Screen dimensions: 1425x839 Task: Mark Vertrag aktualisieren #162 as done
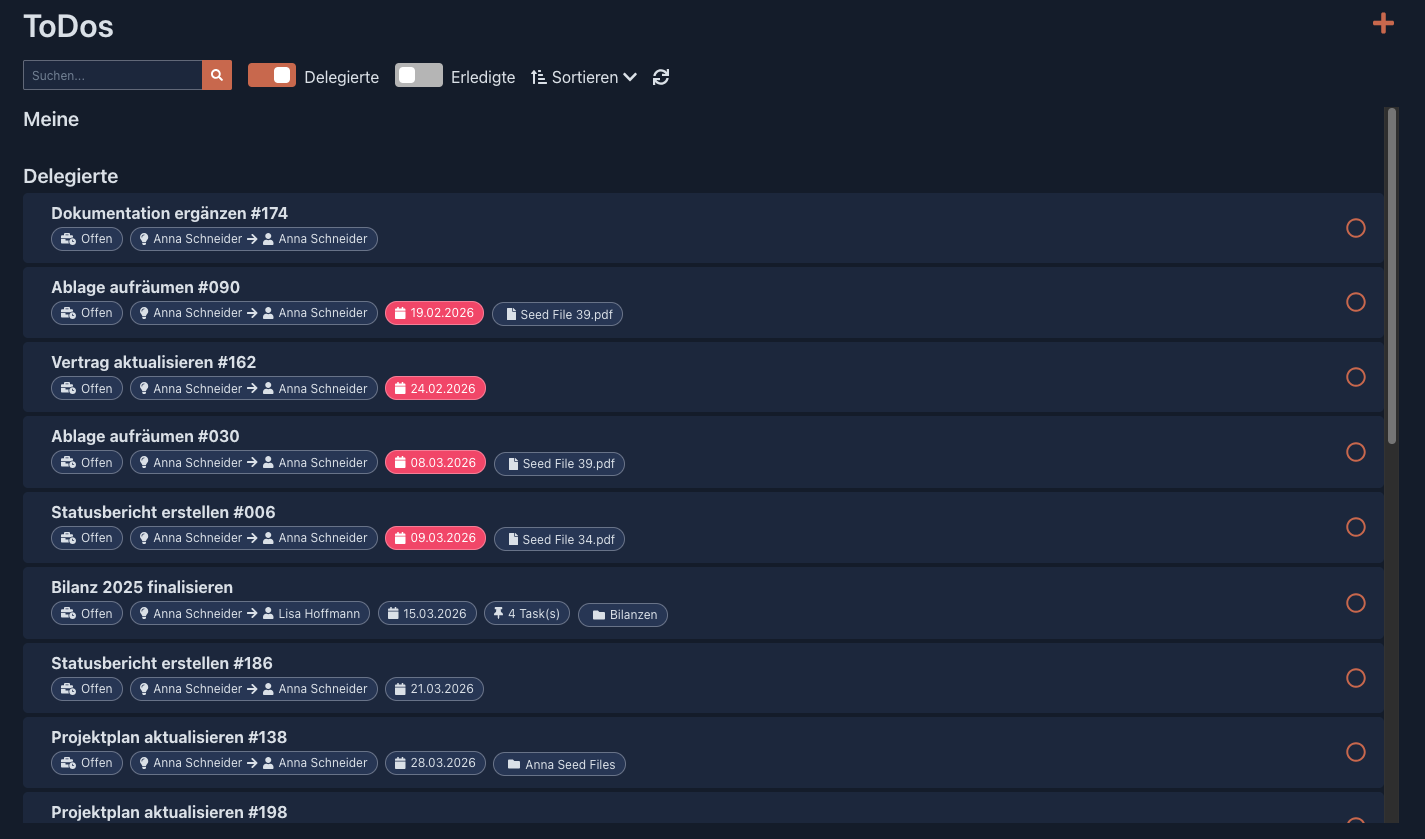click(x=1356, y=377)
